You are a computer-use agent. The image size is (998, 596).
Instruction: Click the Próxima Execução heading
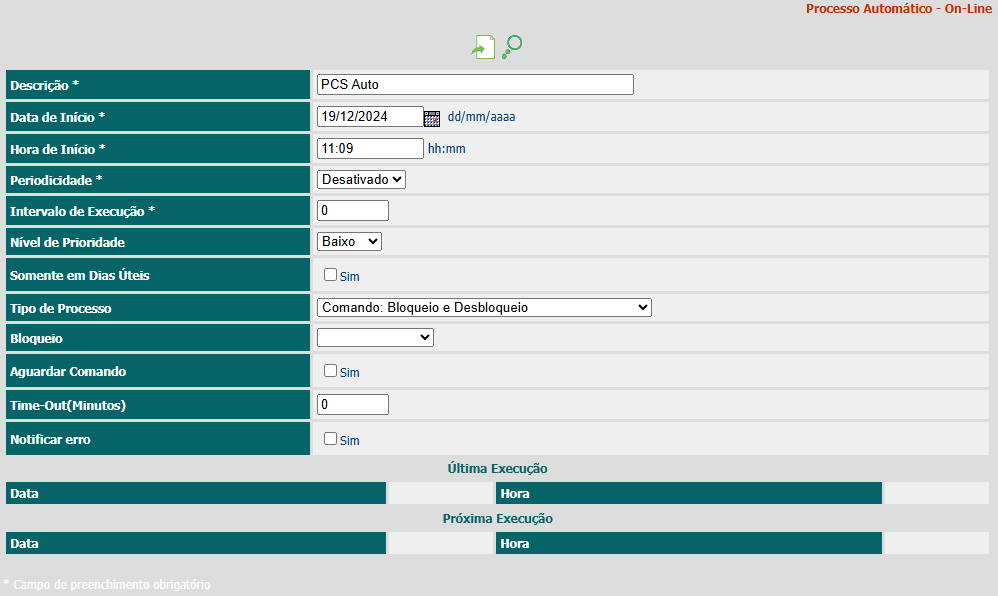[x=497, y=518]
